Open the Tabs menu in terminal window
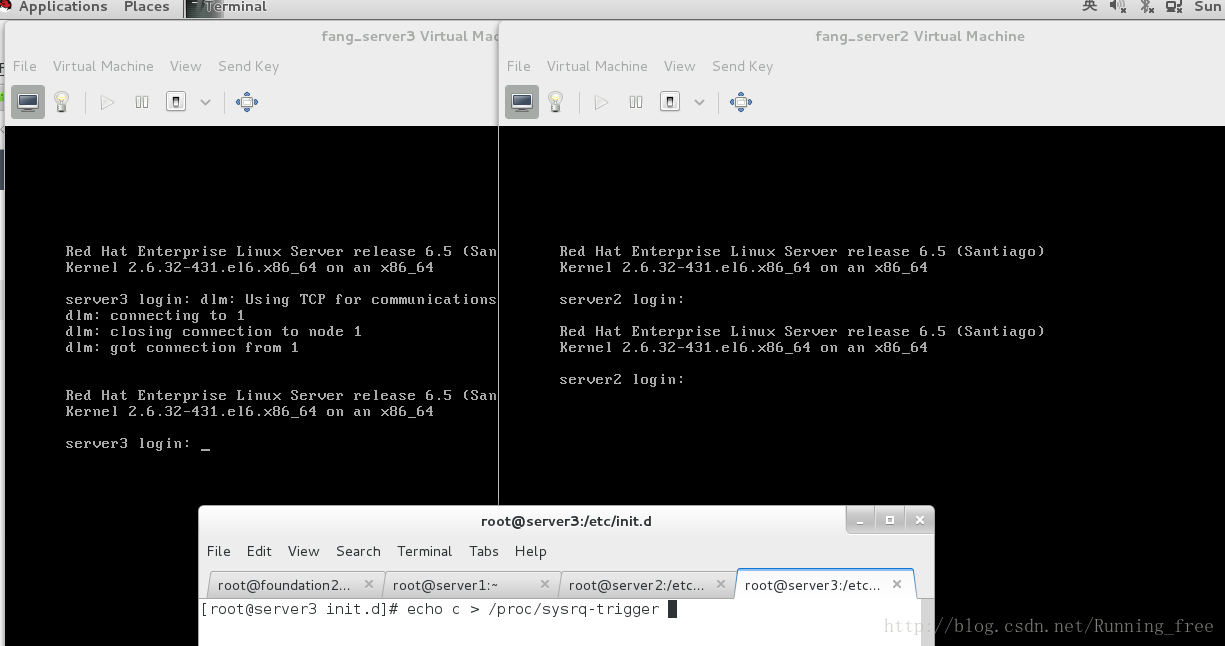The height and width of the screenshot is (646, 1225). (484, 551)
